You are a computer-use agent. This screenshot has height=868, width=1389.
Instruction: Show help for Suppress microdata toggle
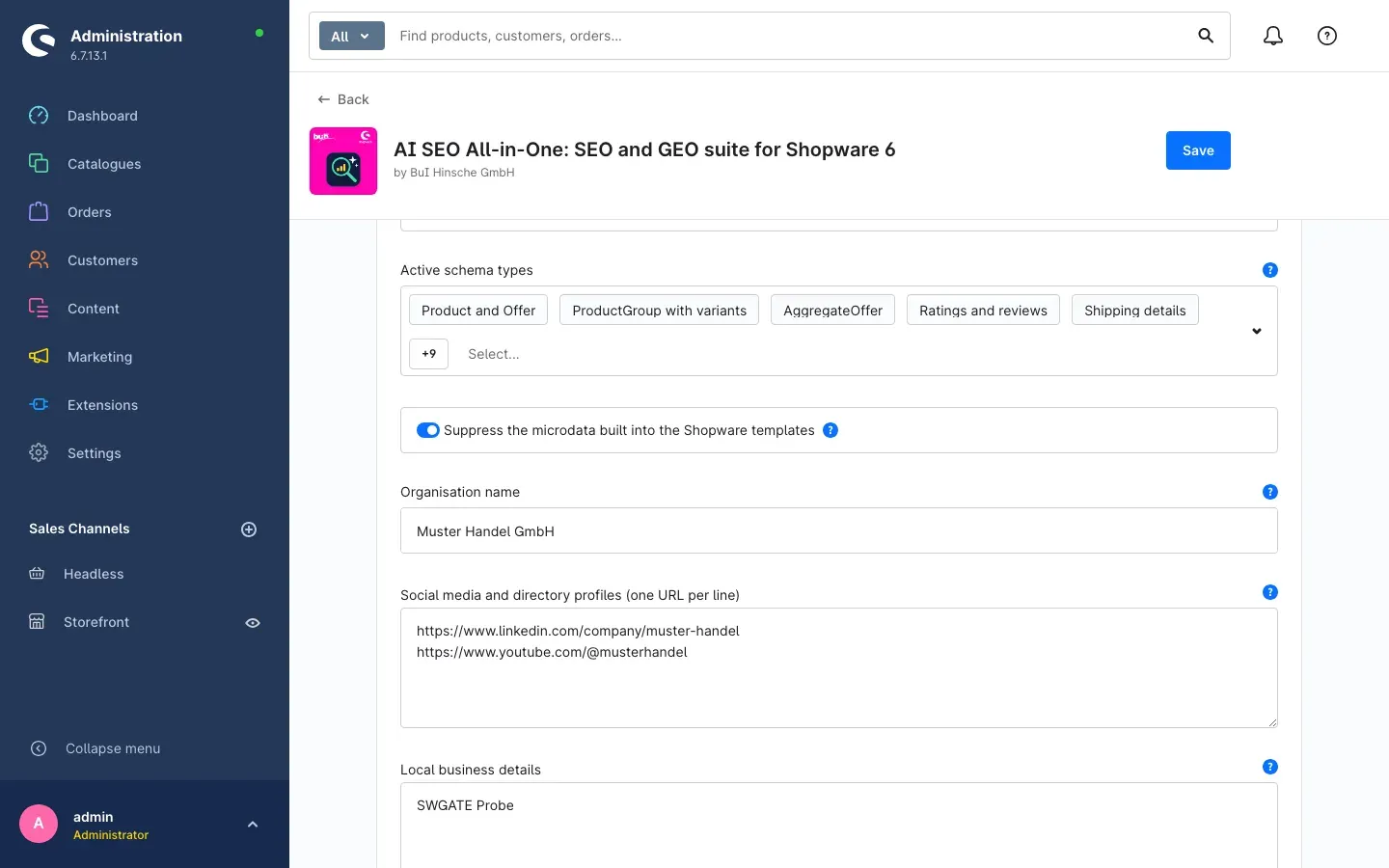831,430
